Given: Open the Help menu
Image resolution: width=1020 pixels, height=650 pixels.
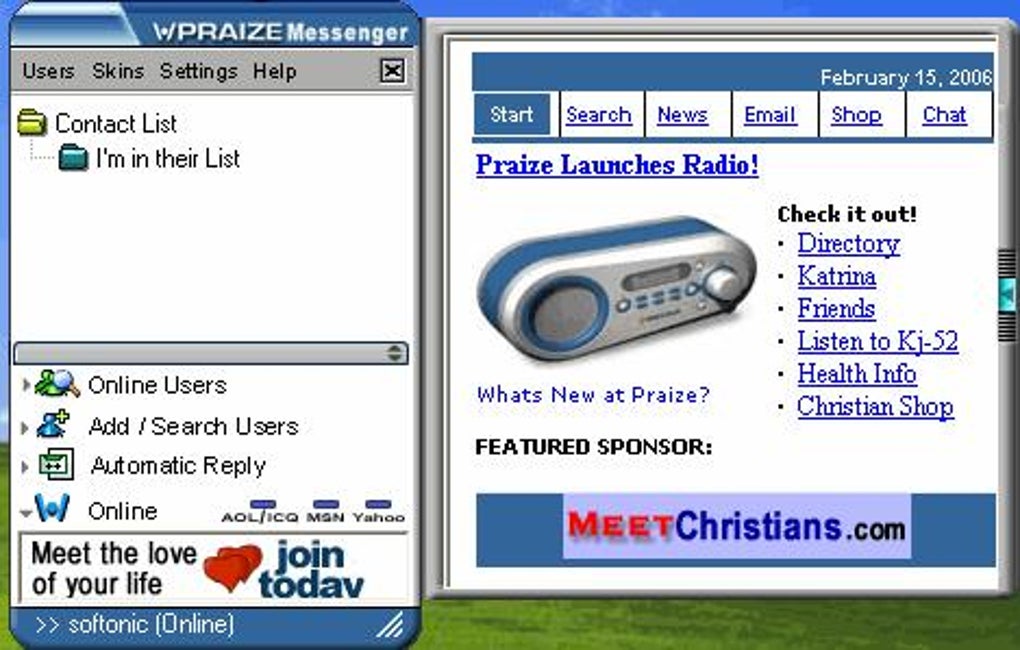Looking at the screenshot, I should pyautogui.click(x=275, y=71).
